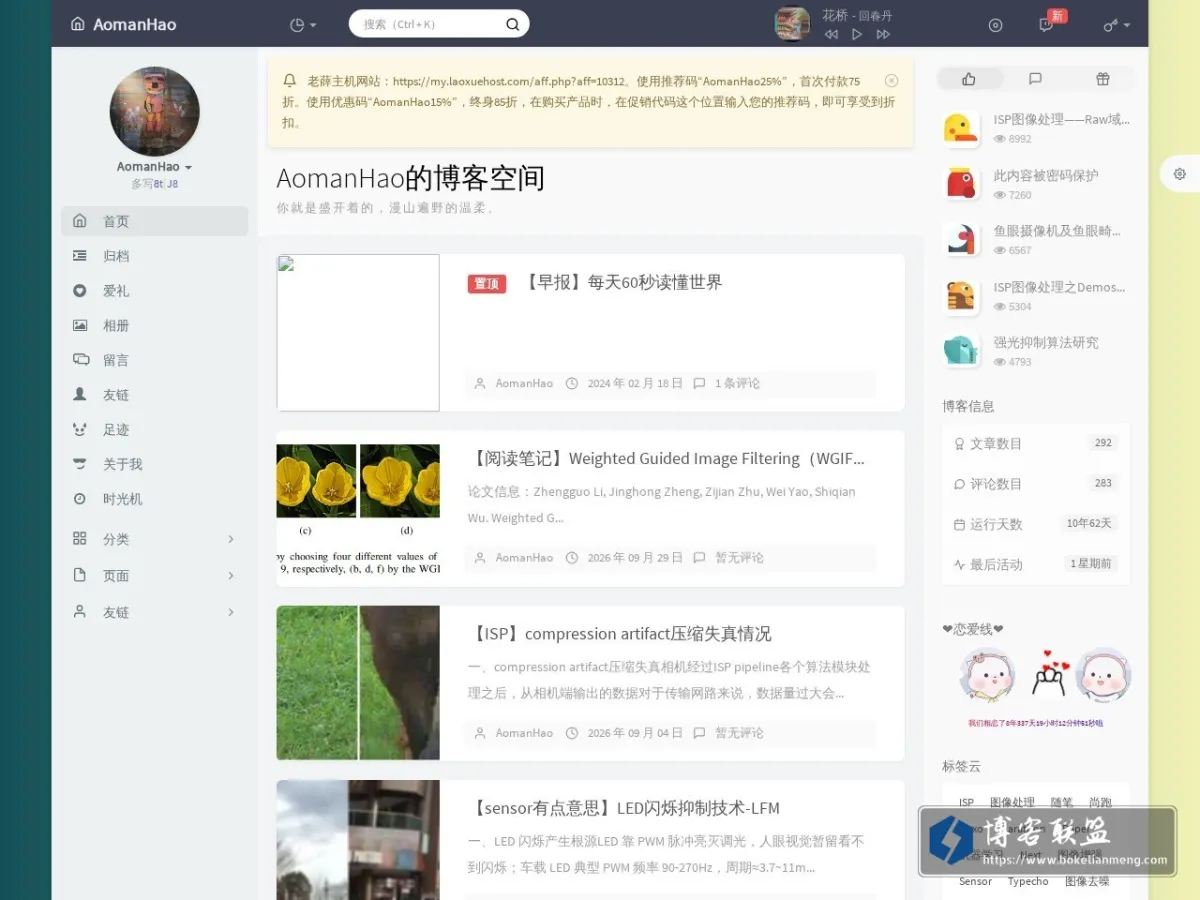Select the Typecho tag
Viewport: 1200px width, 900px height.
pos(1028,881)
